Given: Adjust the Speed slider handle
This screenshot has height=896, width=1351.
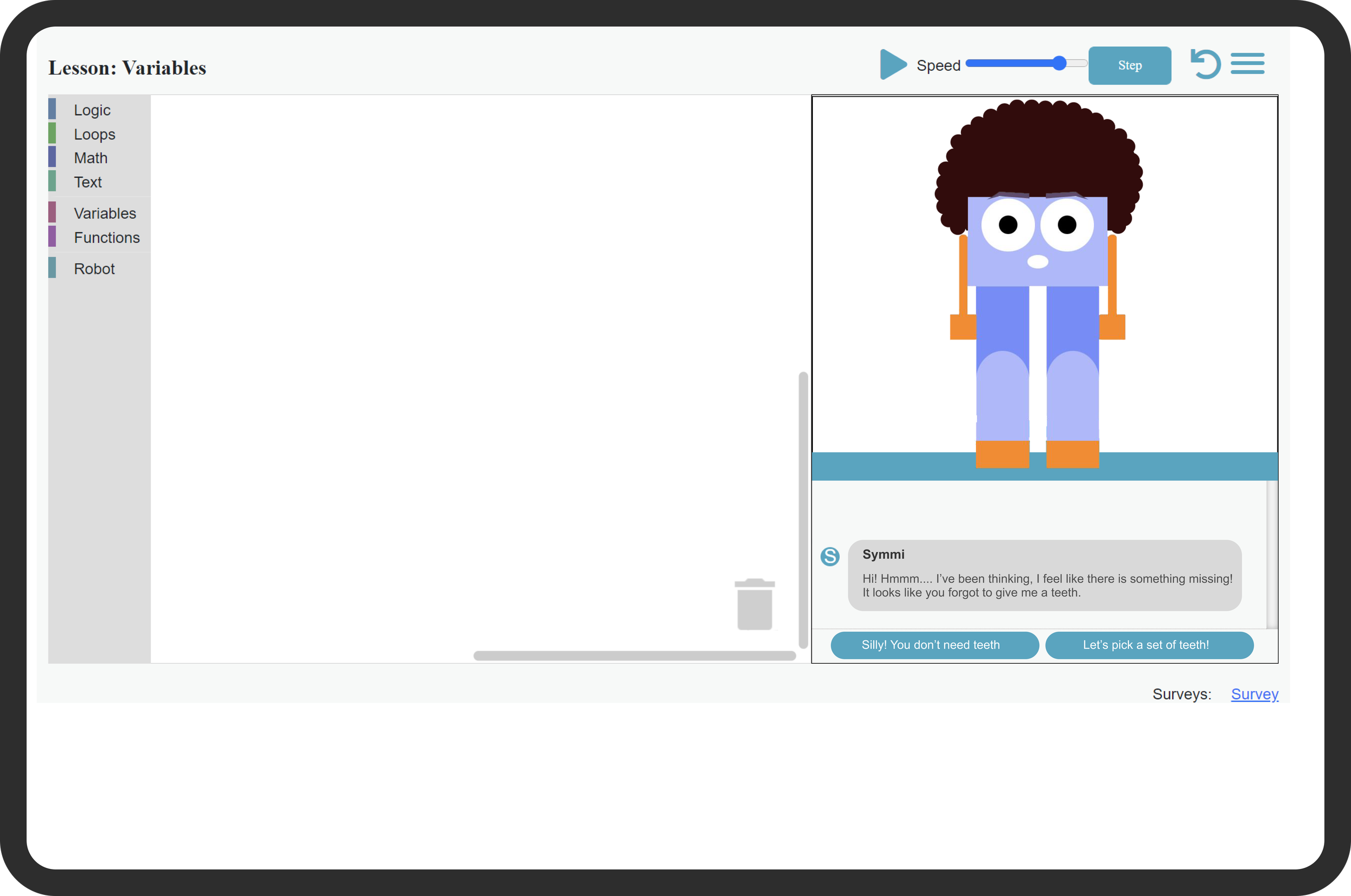Looking at the screenshot, I should (x=1059, y=63).
